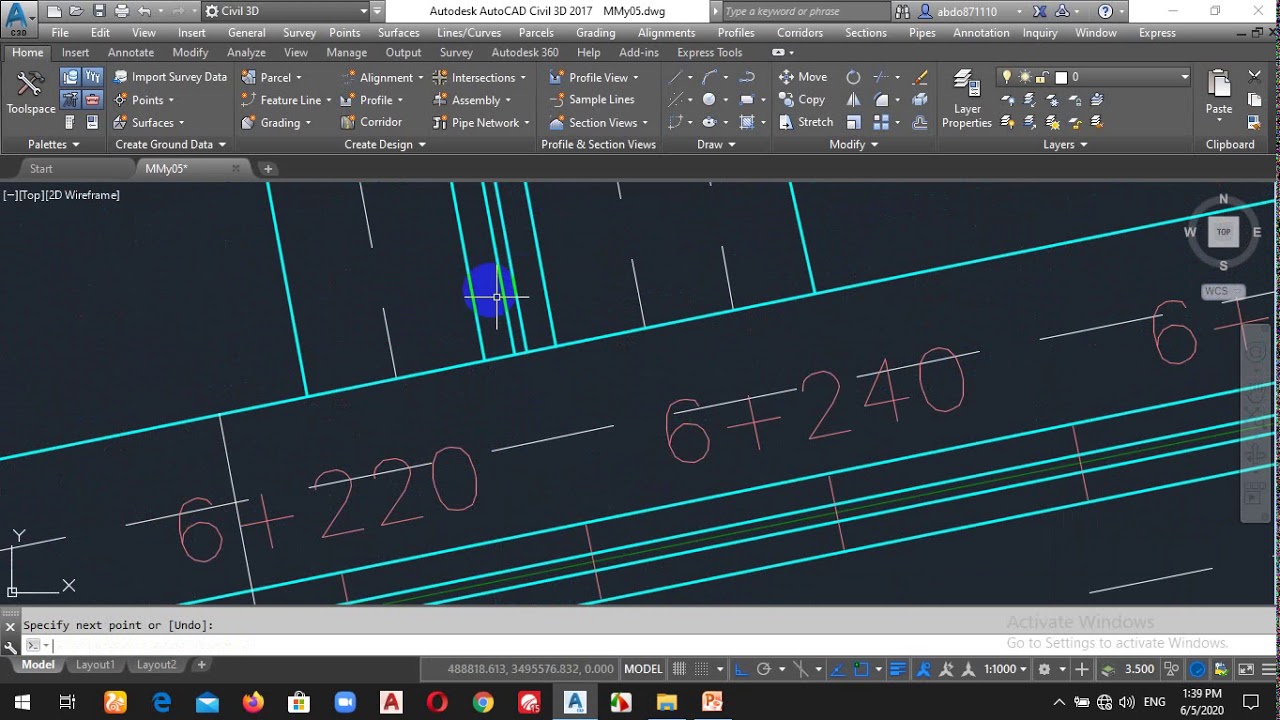Image resolution: width=1280 pixels, height=720 pixels.
Task: Click the TOP face of ViewCube
Action: (x=1223, y=232)
